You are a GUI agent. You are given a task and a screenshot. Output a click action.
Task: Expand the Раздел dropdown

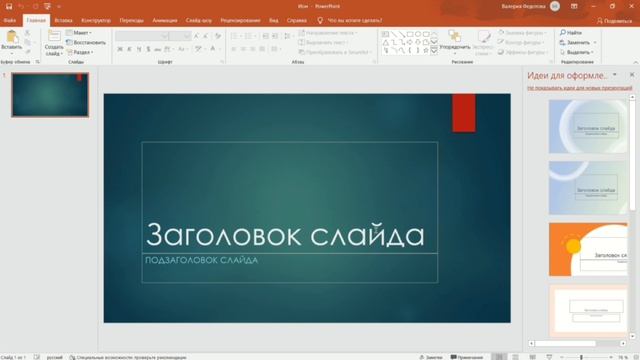pyautogui.click(x=80, y=52)
